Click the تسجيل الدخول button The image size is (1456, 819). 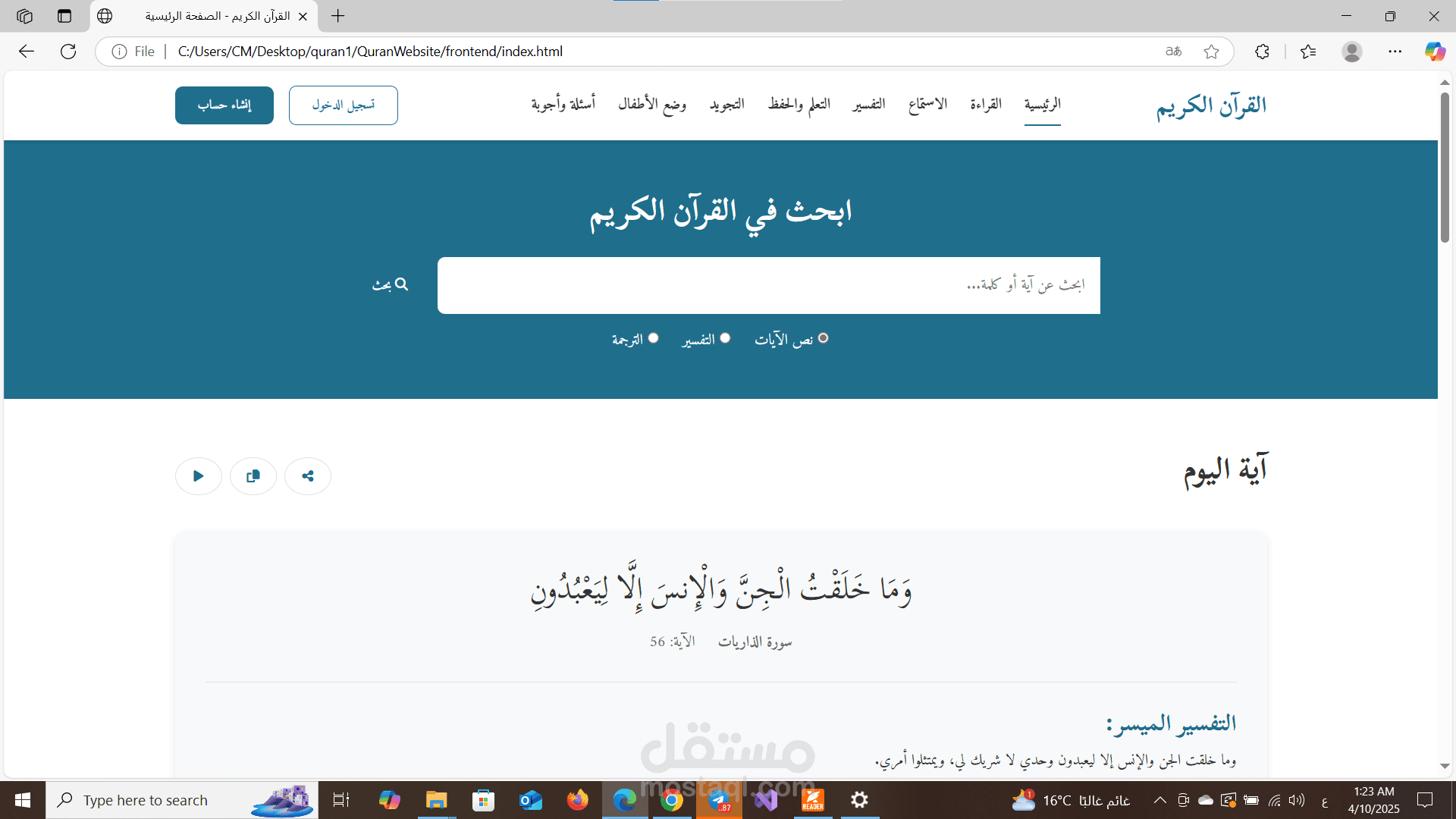pos(343,105)
